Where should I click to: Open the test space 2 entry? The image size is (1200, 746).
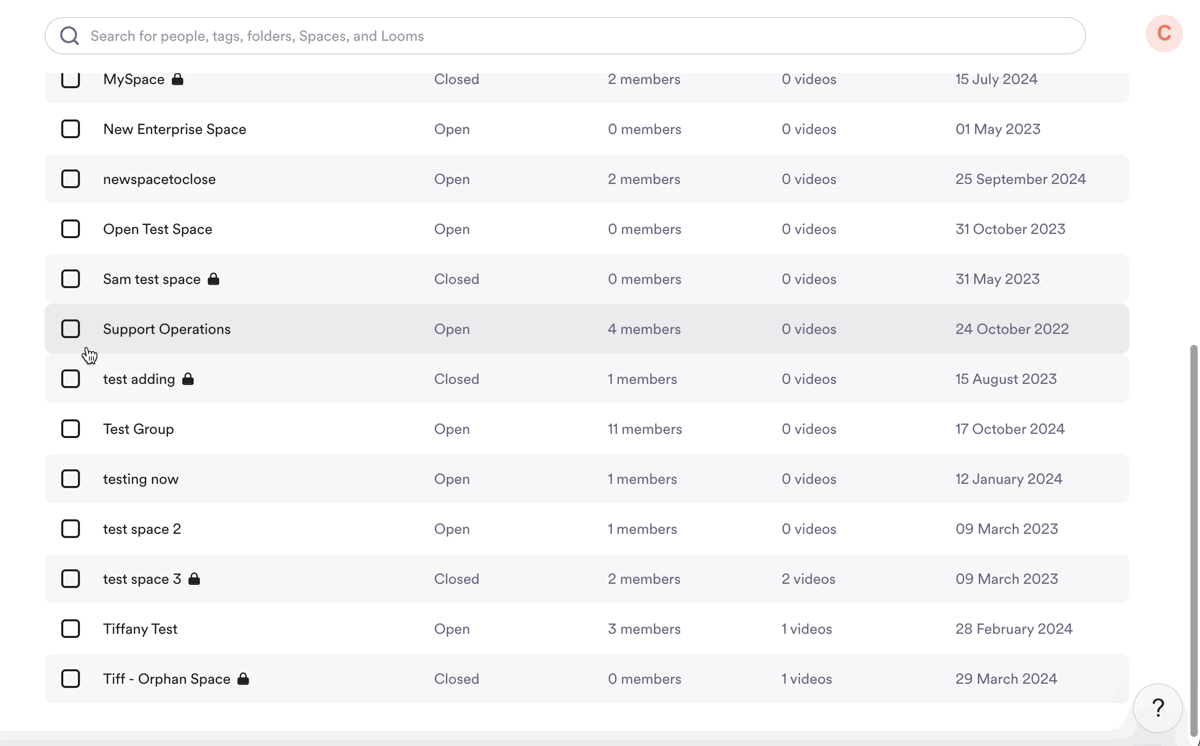tap(142, 529)
